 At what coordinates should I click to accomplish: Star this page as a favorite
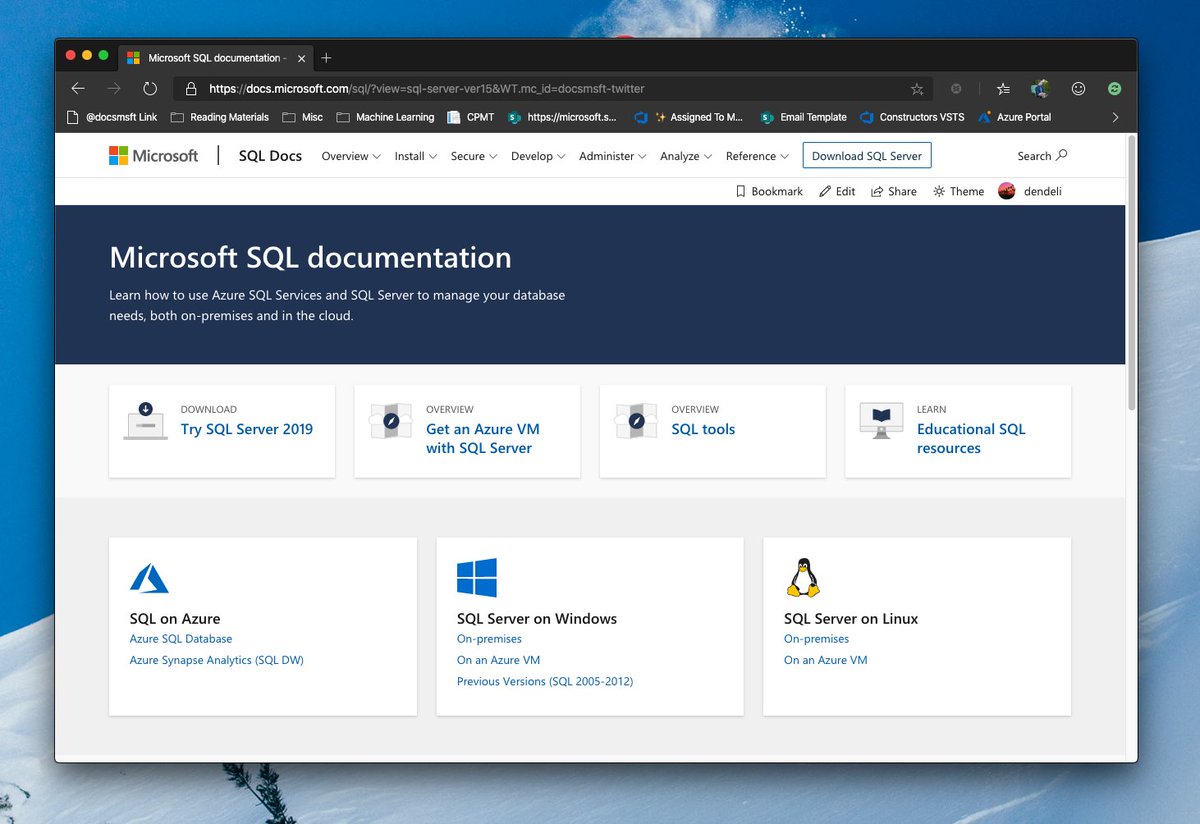pos(917,88)
